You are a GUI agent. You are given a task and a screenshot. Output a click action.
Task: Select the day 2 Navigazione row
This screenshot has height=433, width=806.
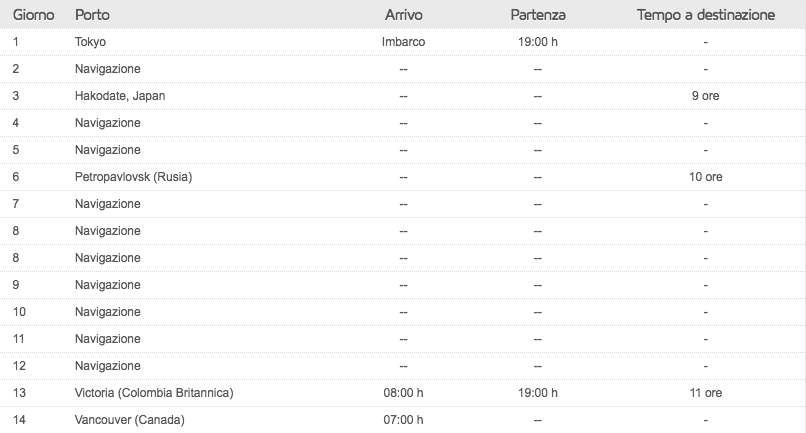click(x=403, y=69)
